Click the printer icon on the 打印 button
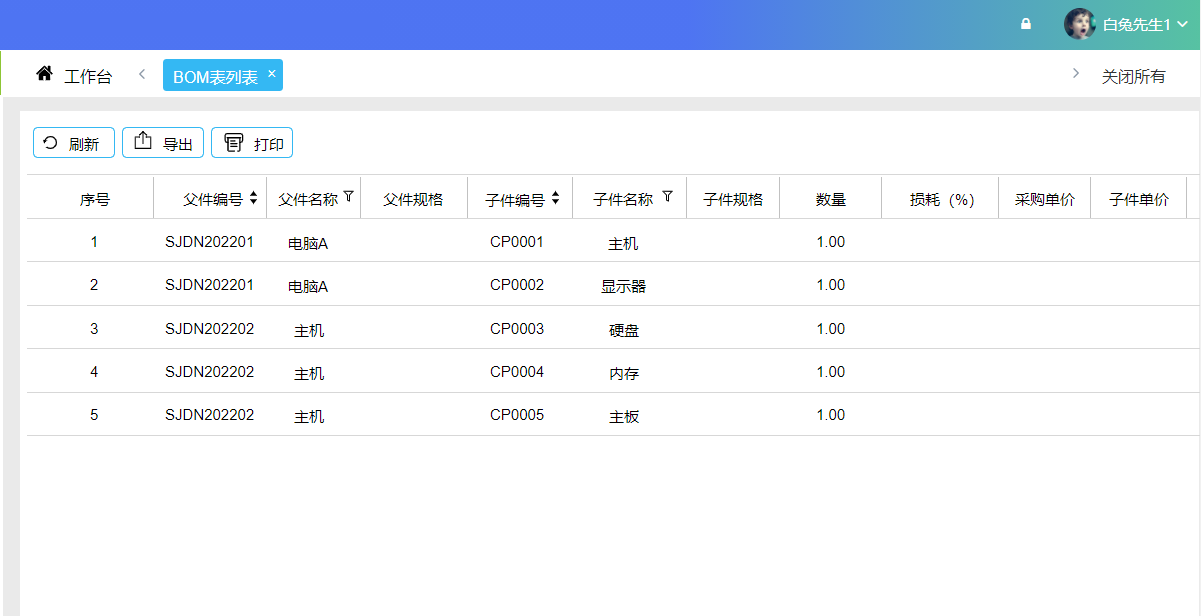The height and width of the screenshot is (616, 1201). coord(232,141)
